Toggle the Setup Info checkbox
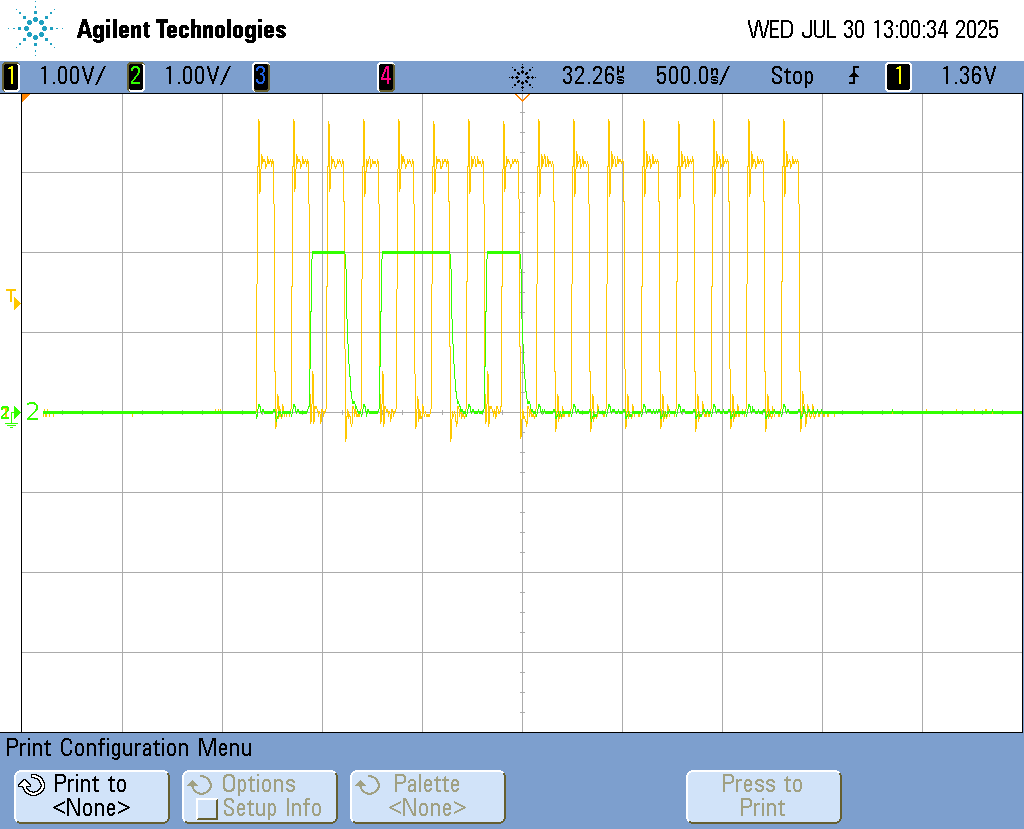 (207, 809)
